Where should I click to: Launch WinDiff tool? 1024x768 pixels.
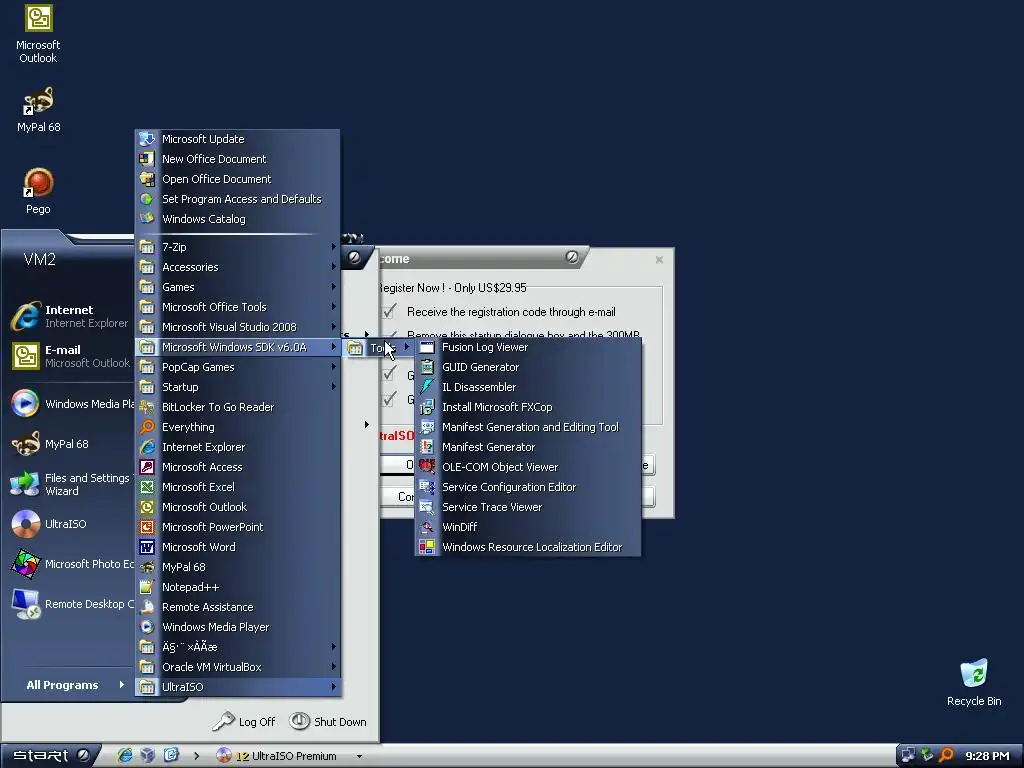(x=528, y=527)
